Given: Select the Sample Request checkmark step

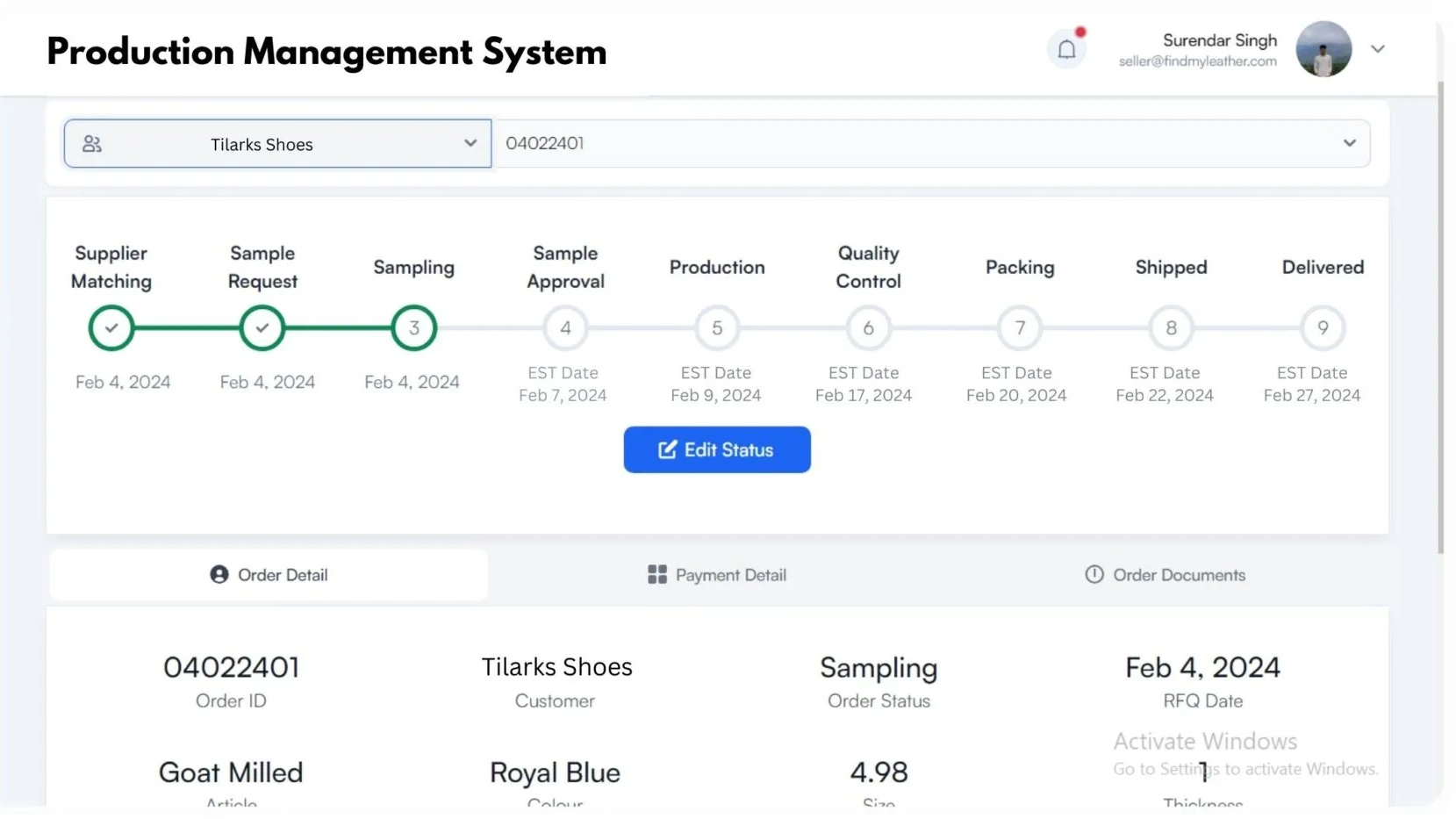Looking at the screenshot, I should 262,327.
